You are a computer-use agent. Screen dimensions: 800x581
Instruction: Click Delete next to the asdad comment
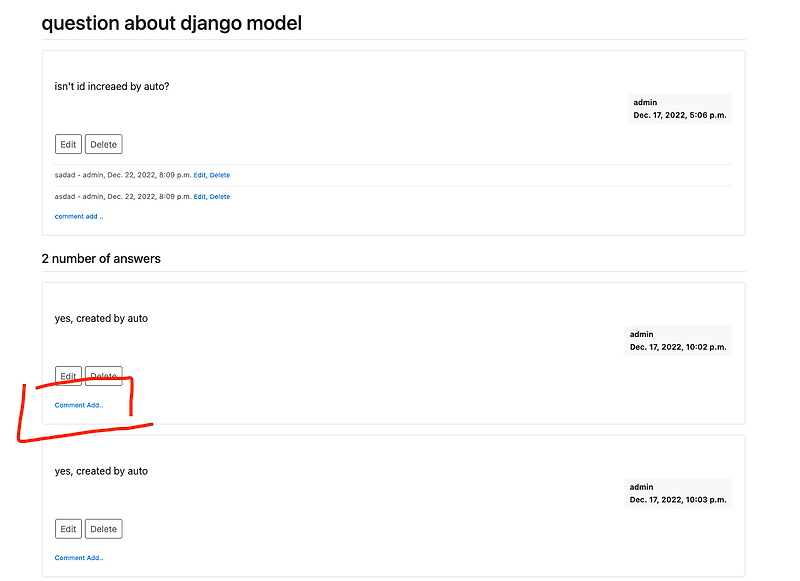coord(219,196)
